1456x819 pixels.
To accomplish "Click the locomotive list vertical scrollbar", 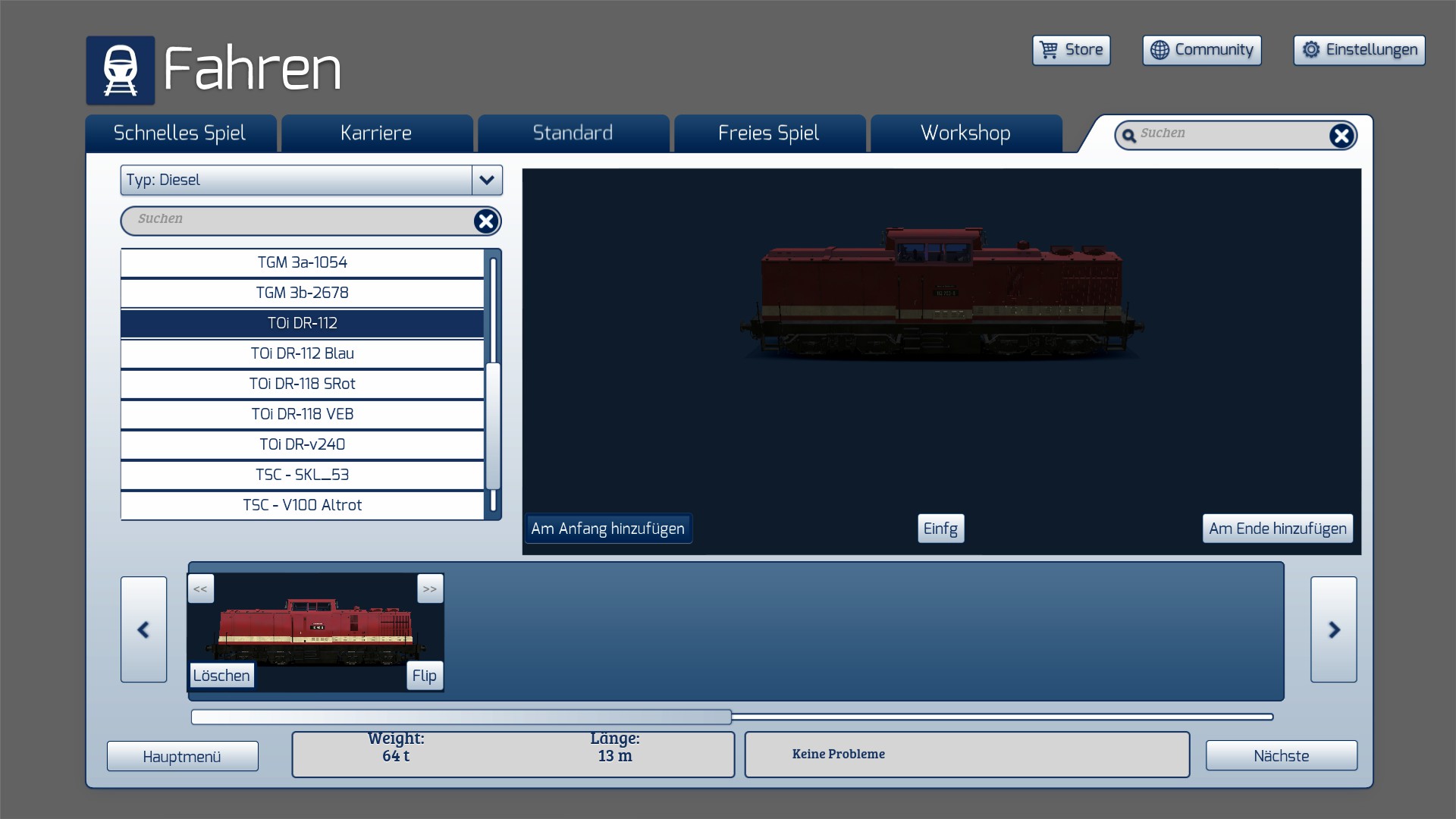I will pyautogui.click(x=493, y=425).
